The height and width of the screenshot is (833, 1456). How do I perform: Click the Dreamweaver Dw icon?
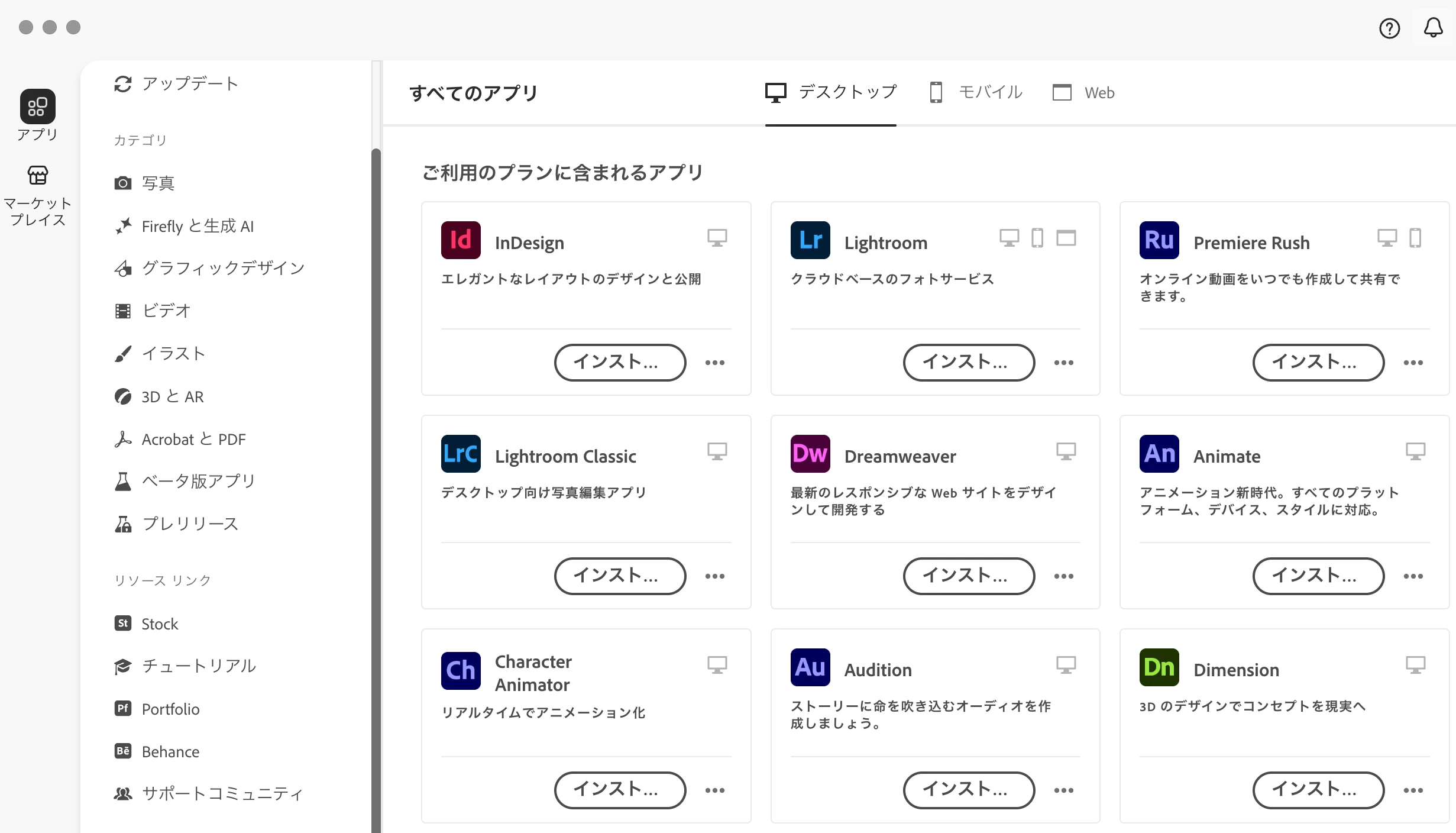[x=810, y=454]
